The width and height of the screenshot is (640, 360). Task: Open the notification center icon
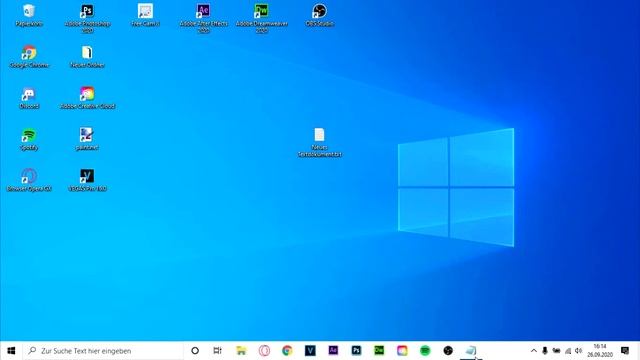point(625,351)
